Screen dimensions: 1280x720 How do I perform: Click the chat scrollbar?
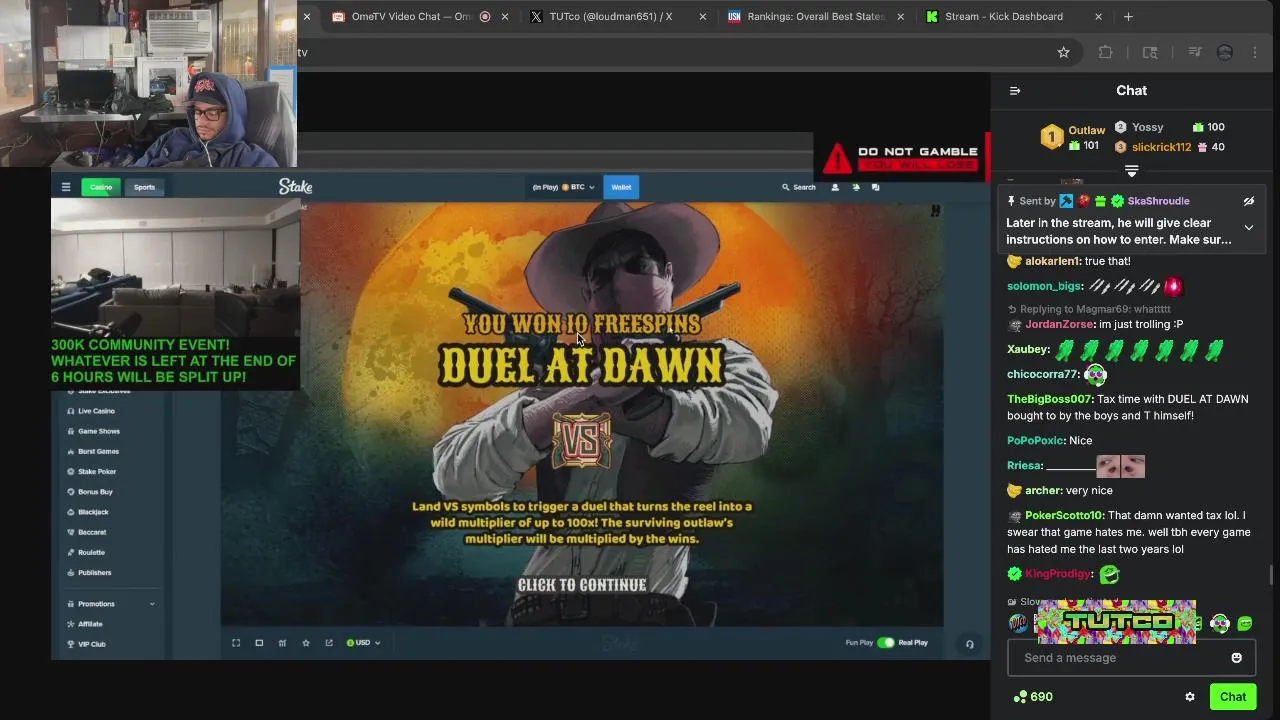point(1271,575)
